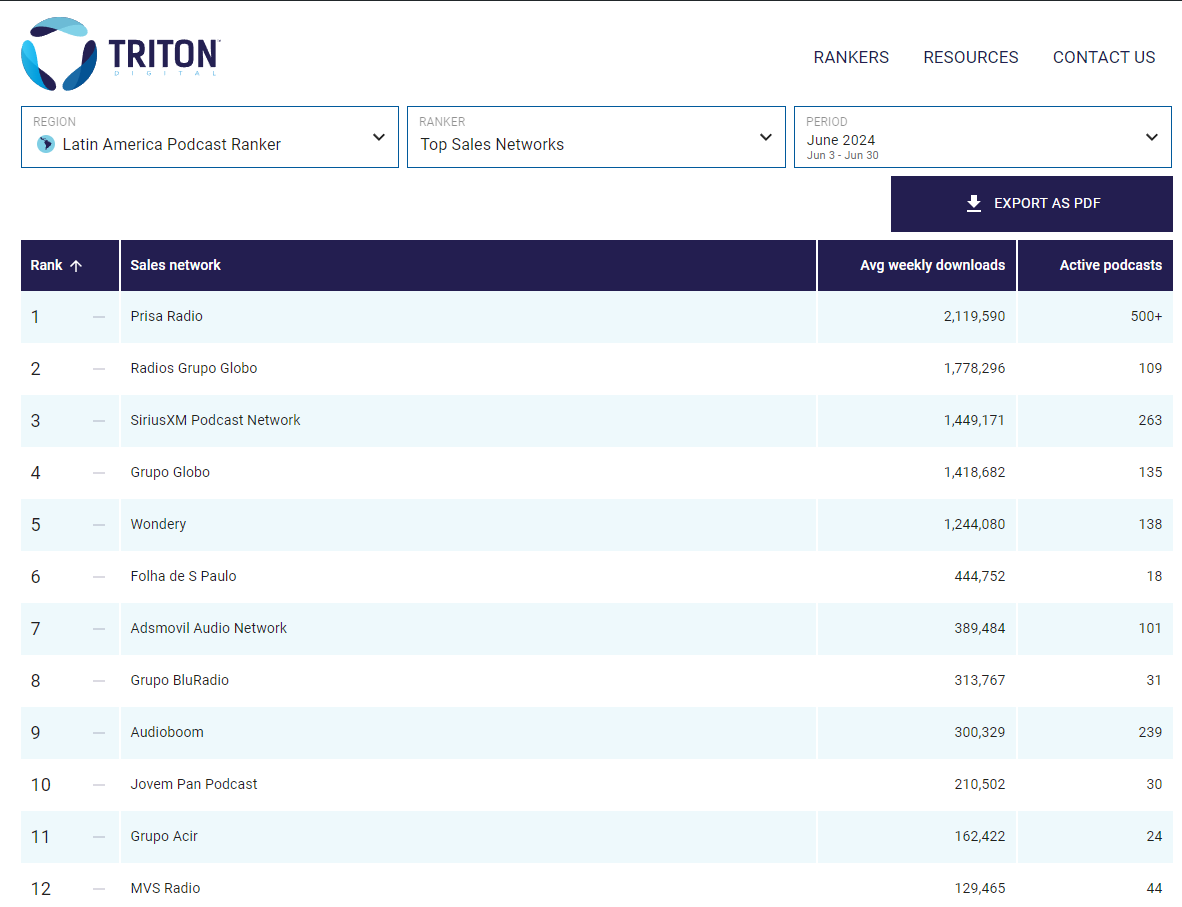This screenshot has width=1182, height=907.
Task: Select SiriusXM Podcast Network name
Action: click(216, 420)
